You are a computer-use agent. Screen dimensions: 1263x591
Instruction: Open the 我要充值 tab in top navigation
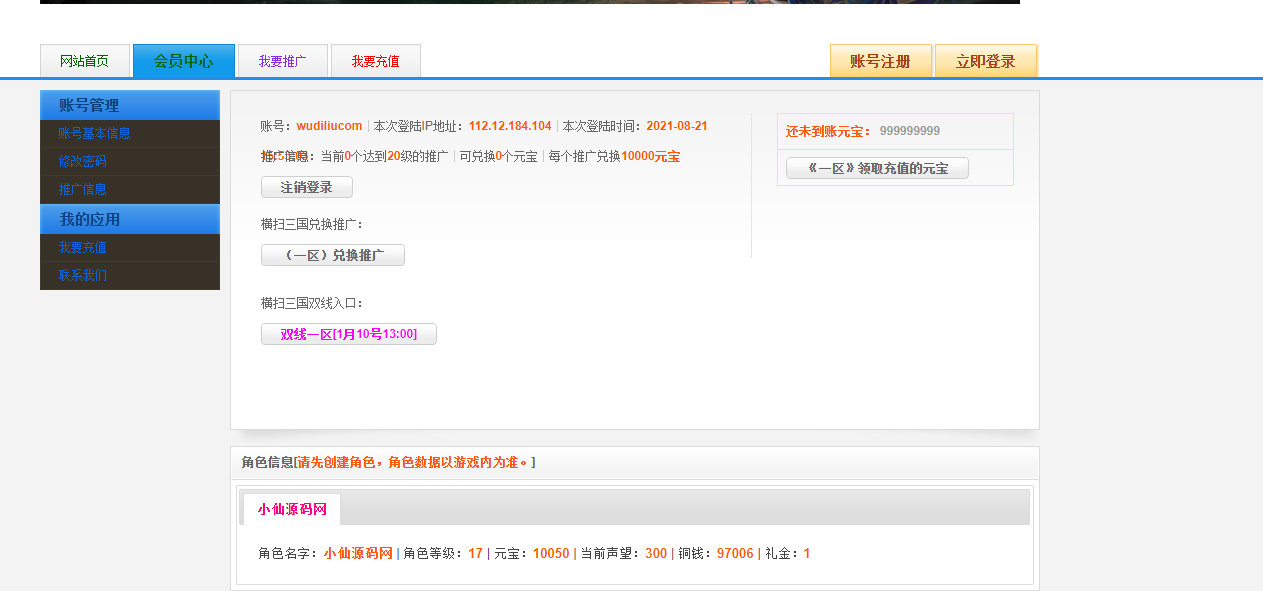[376, 61]
